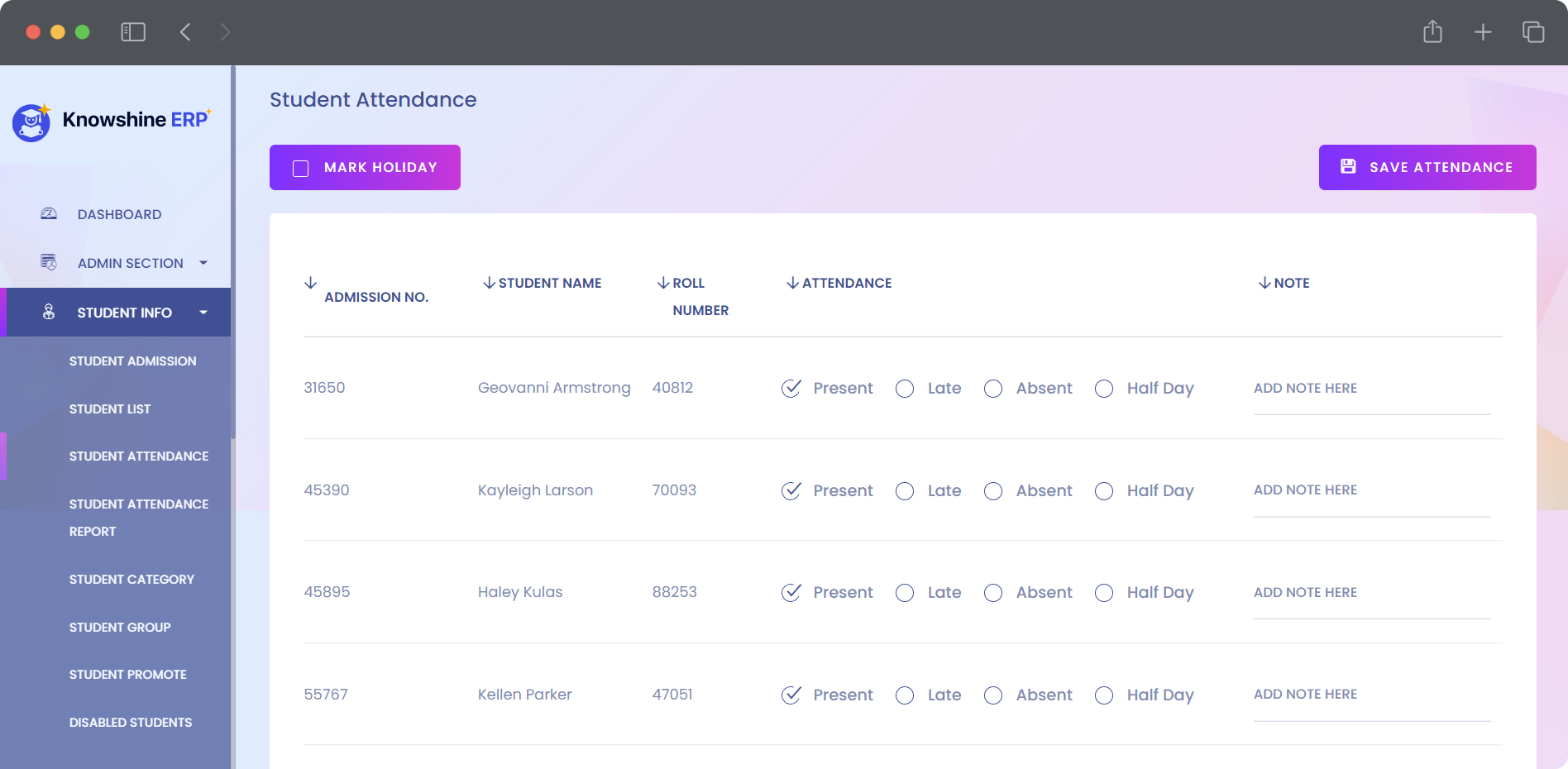
Task: Click the sidebar vertical scrollbar
Action: point(233,252)
